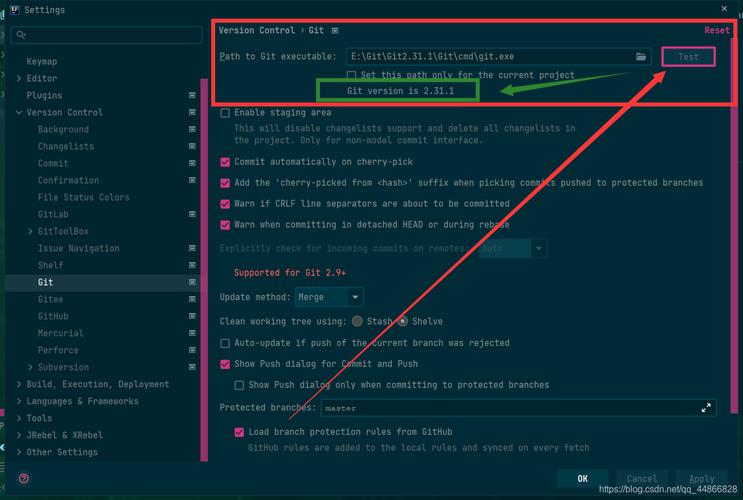This screenshot has height=500, width=743.
Task: Open the Update method Merge dropdown
Action: [x=329, y=297]
